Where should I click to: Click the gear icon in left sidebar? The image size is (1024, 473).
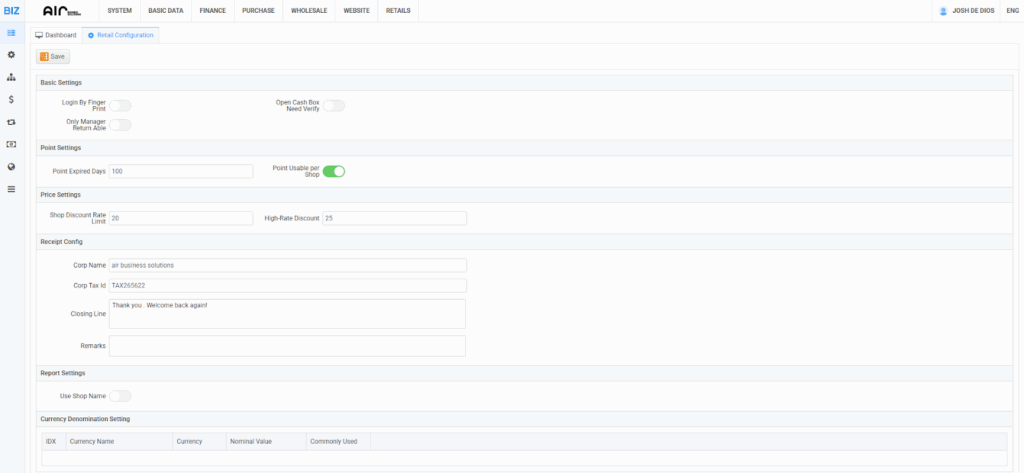pos(11,55)
